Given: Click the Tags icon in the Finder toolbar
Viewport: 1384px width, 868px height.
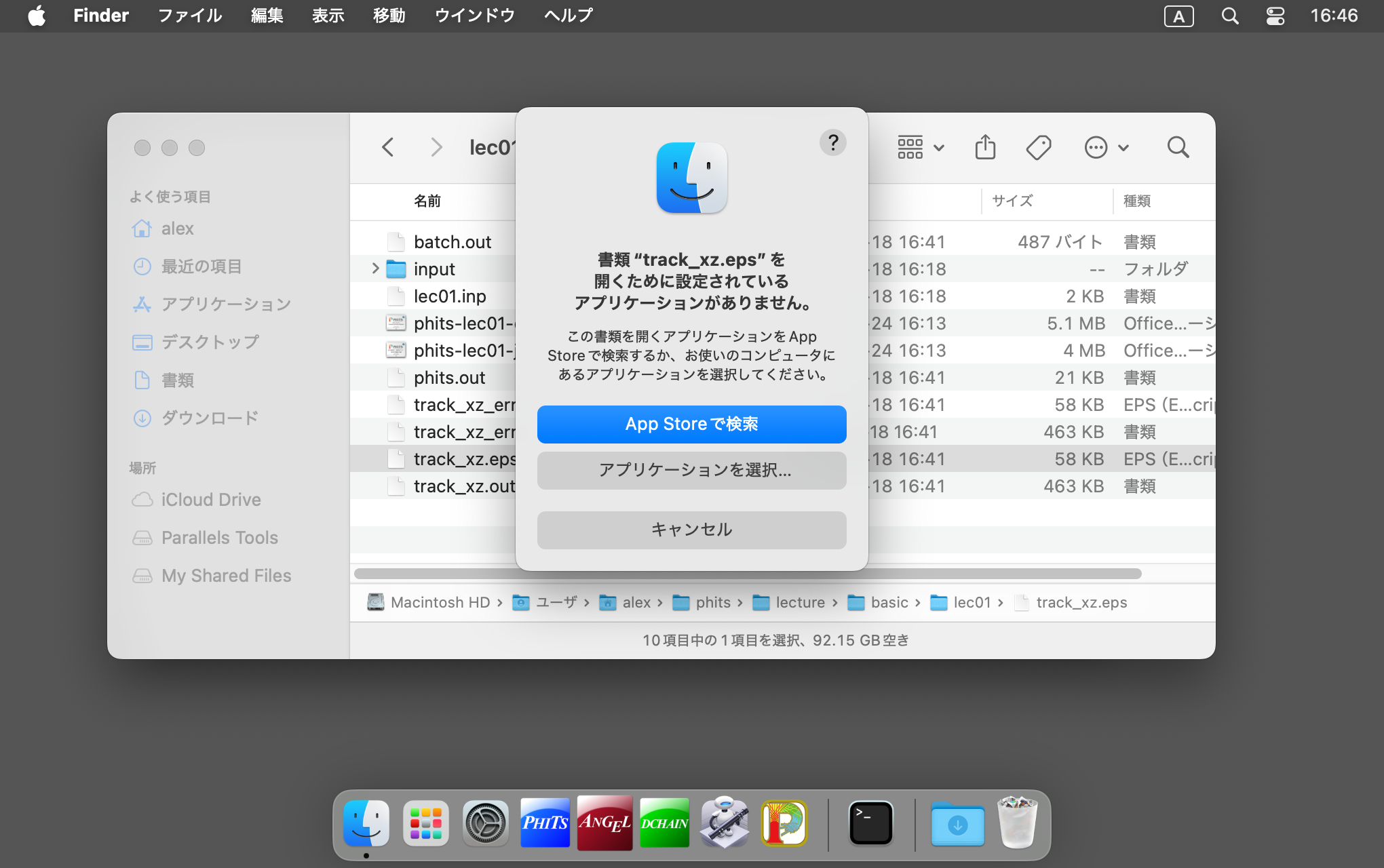Looking at the screenshot, I should pos(1038,147).
